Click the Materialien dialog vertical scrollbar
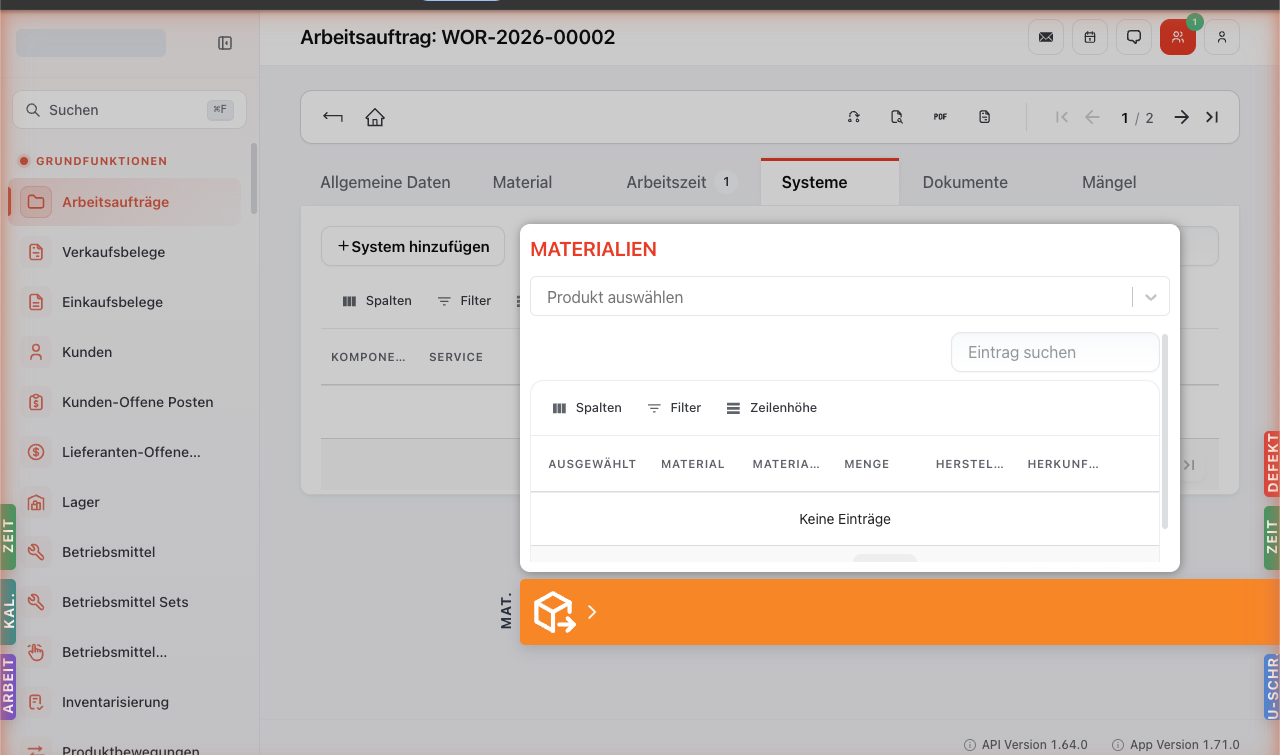Viewport: 1280px width, 755px height. click(x=1165, y=432)
